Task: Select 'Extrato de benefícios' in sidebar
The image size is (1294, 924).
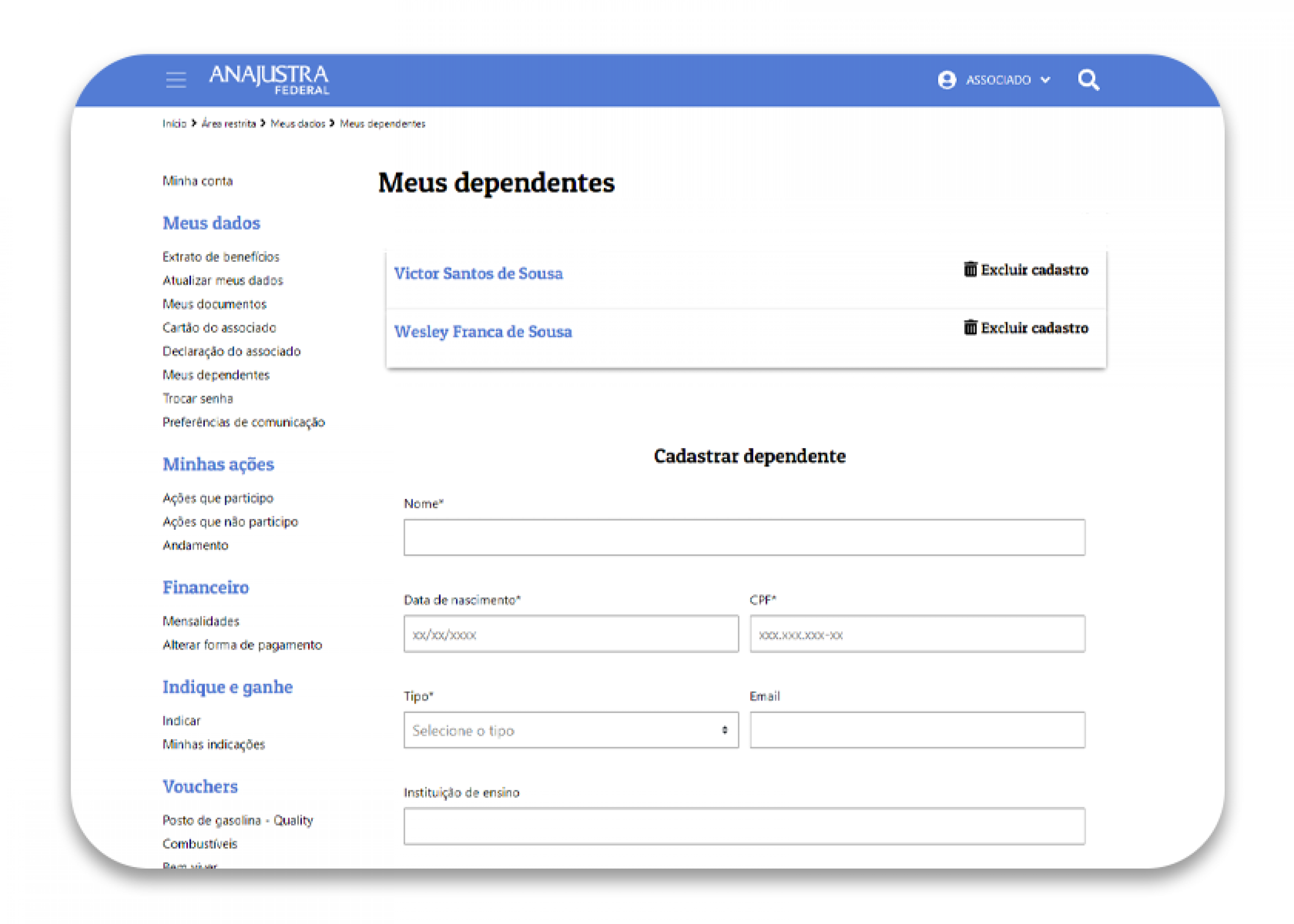Action: (x=221, y=257)
